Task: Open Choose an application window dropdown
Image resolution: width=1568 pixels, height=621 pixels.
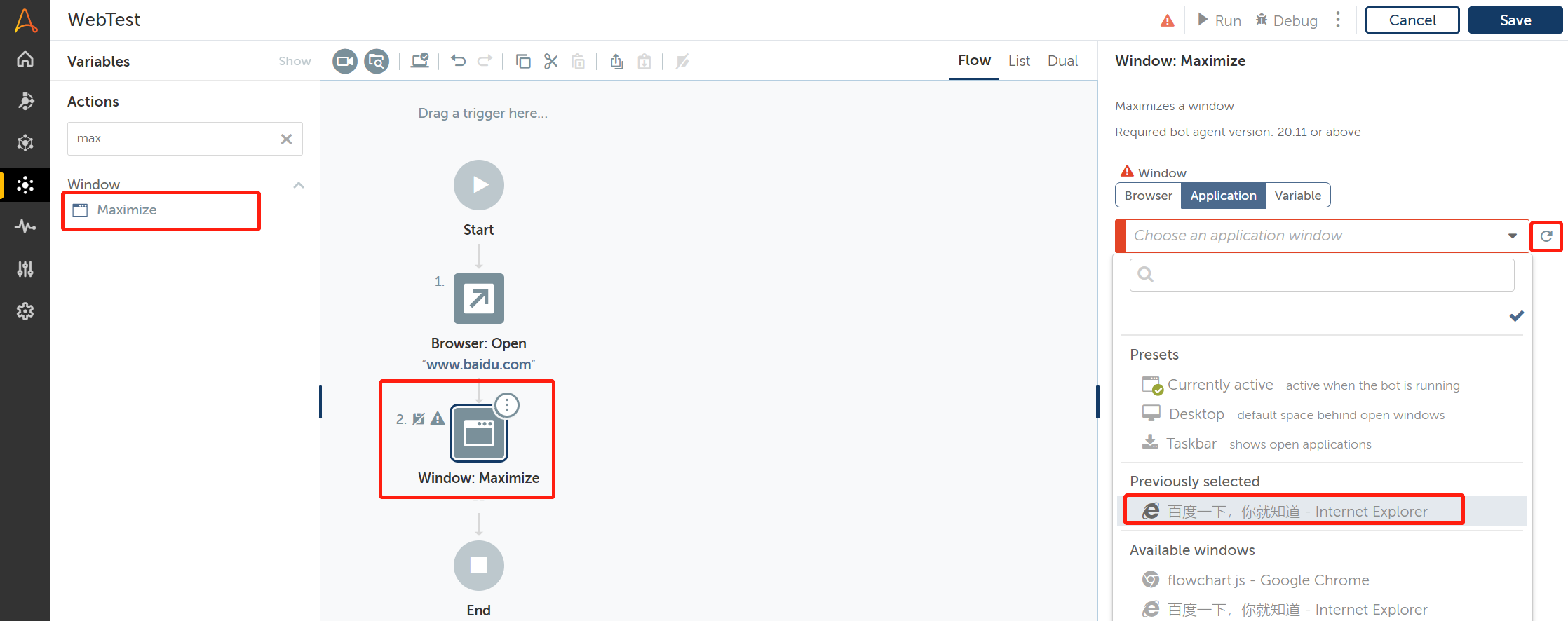Action: [x=1322, y=236]
